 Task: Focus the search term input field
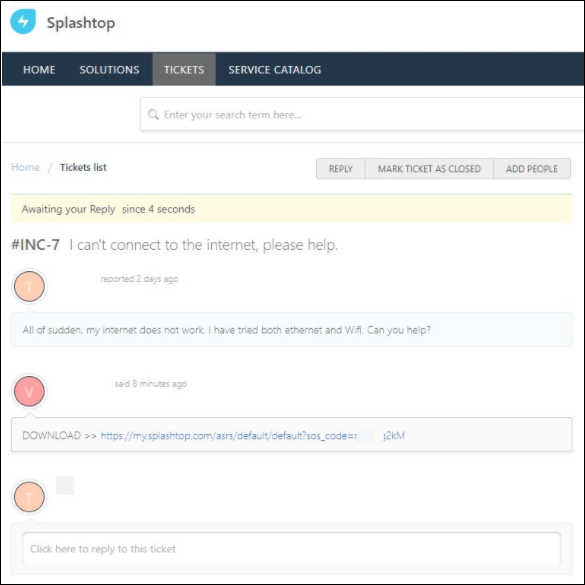point(362,115)
